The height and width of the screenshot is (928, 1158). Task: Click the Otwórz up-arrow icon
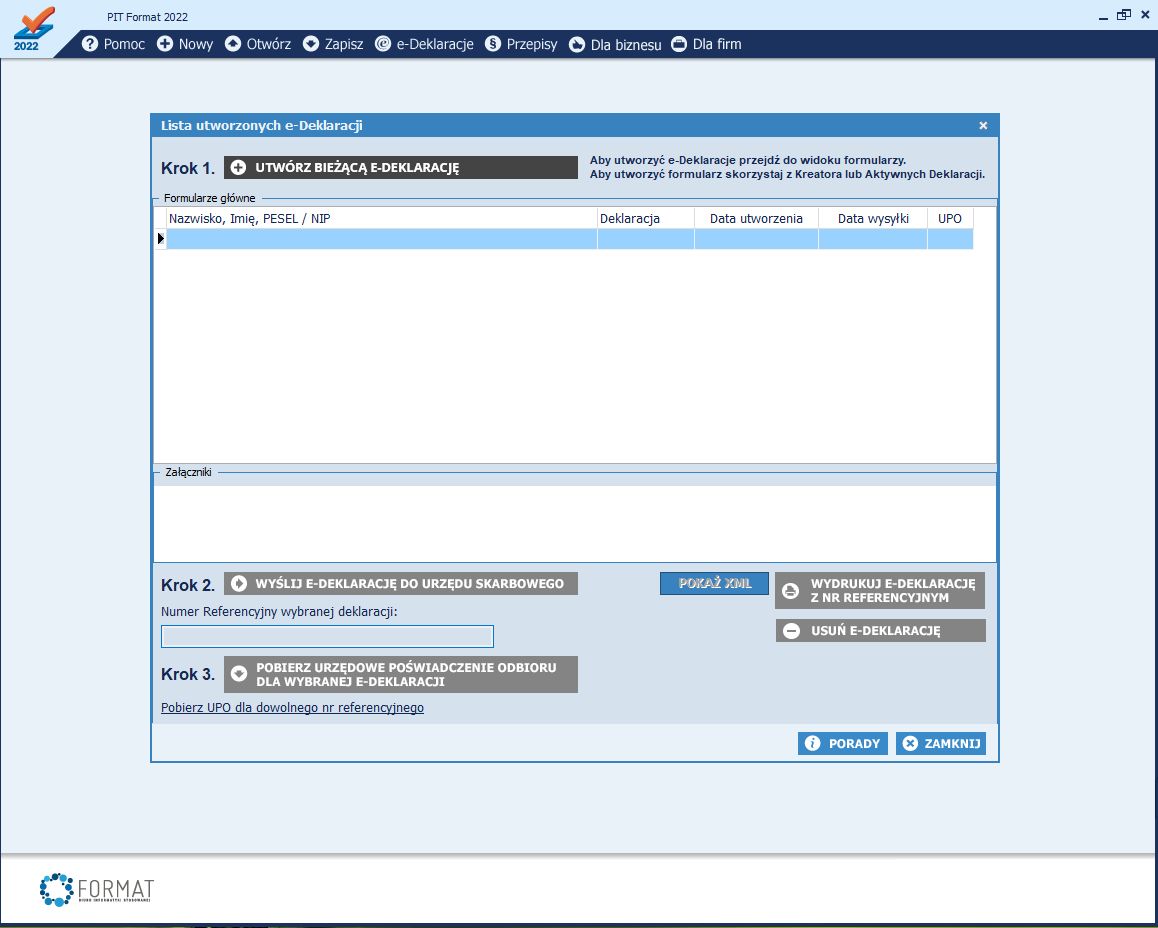[233, 44]
